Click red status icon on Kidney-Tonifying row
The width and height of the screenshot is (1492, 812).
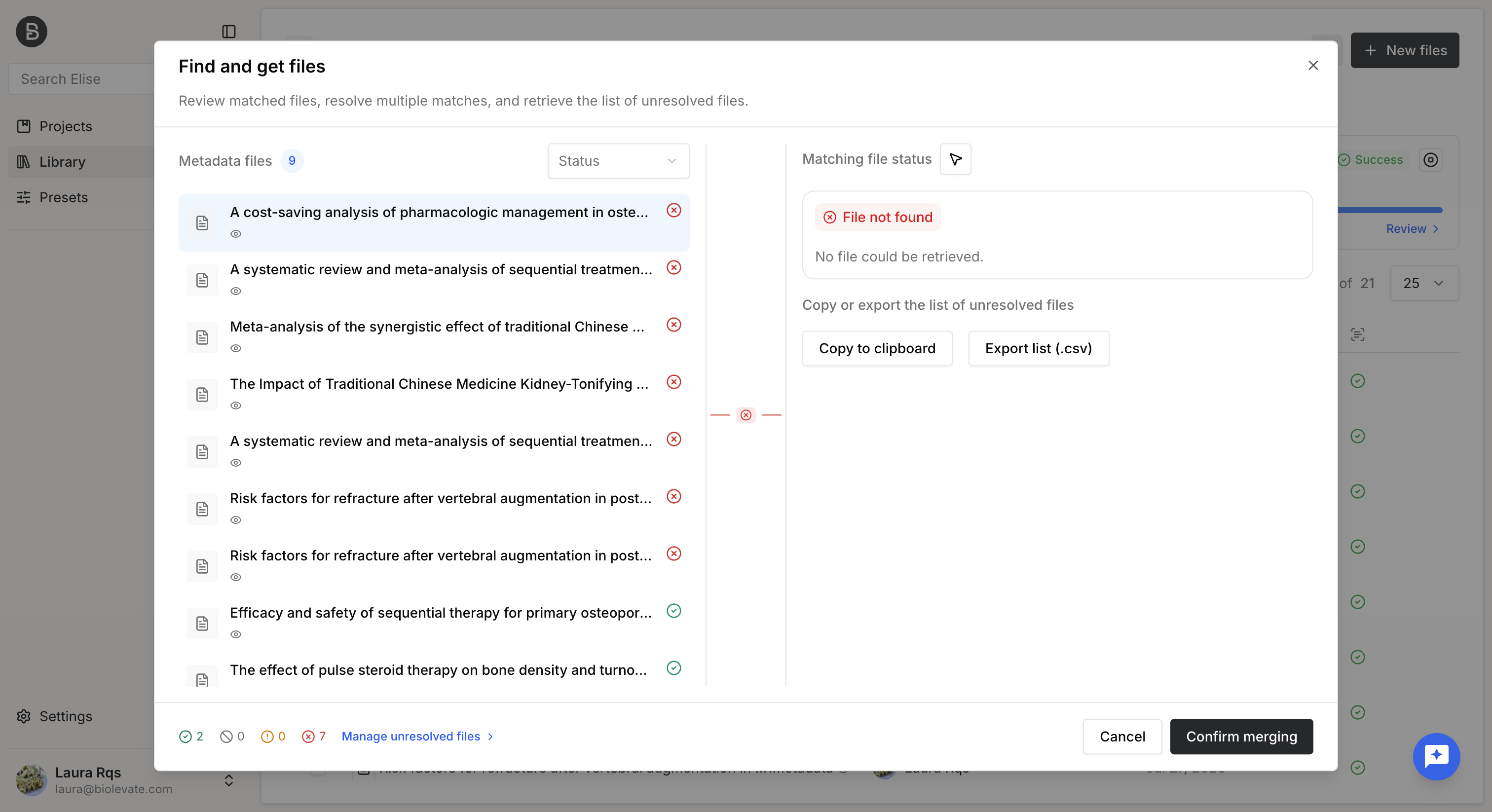pyautogui.click(x=673, y=382)
